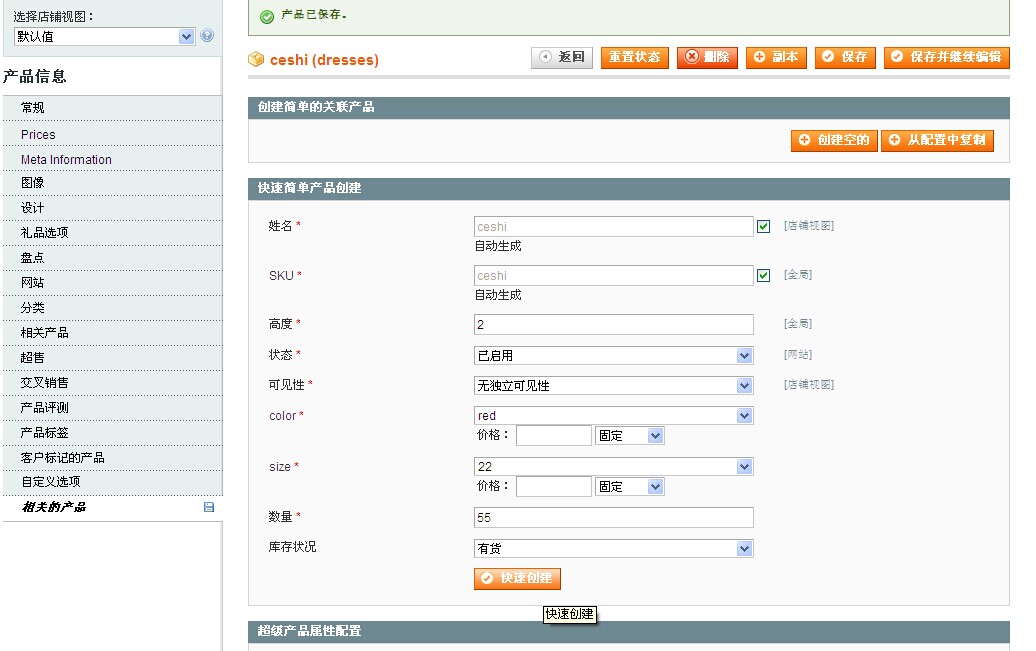Viewport: 1036px width, 651px height.
Task: Click the product cube icon beside ceshi title
Action: 256,59
